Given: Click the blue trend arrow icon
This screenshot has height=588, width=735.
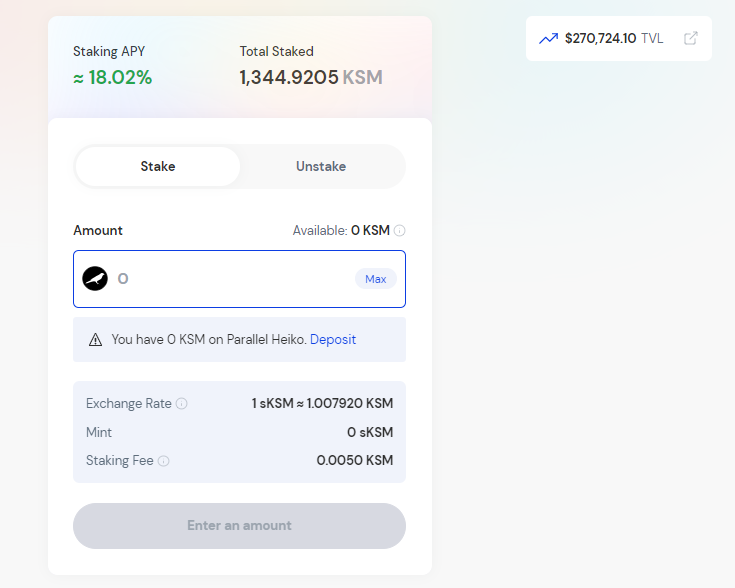Looking at the screenshot, I should [x=548, y=38].
